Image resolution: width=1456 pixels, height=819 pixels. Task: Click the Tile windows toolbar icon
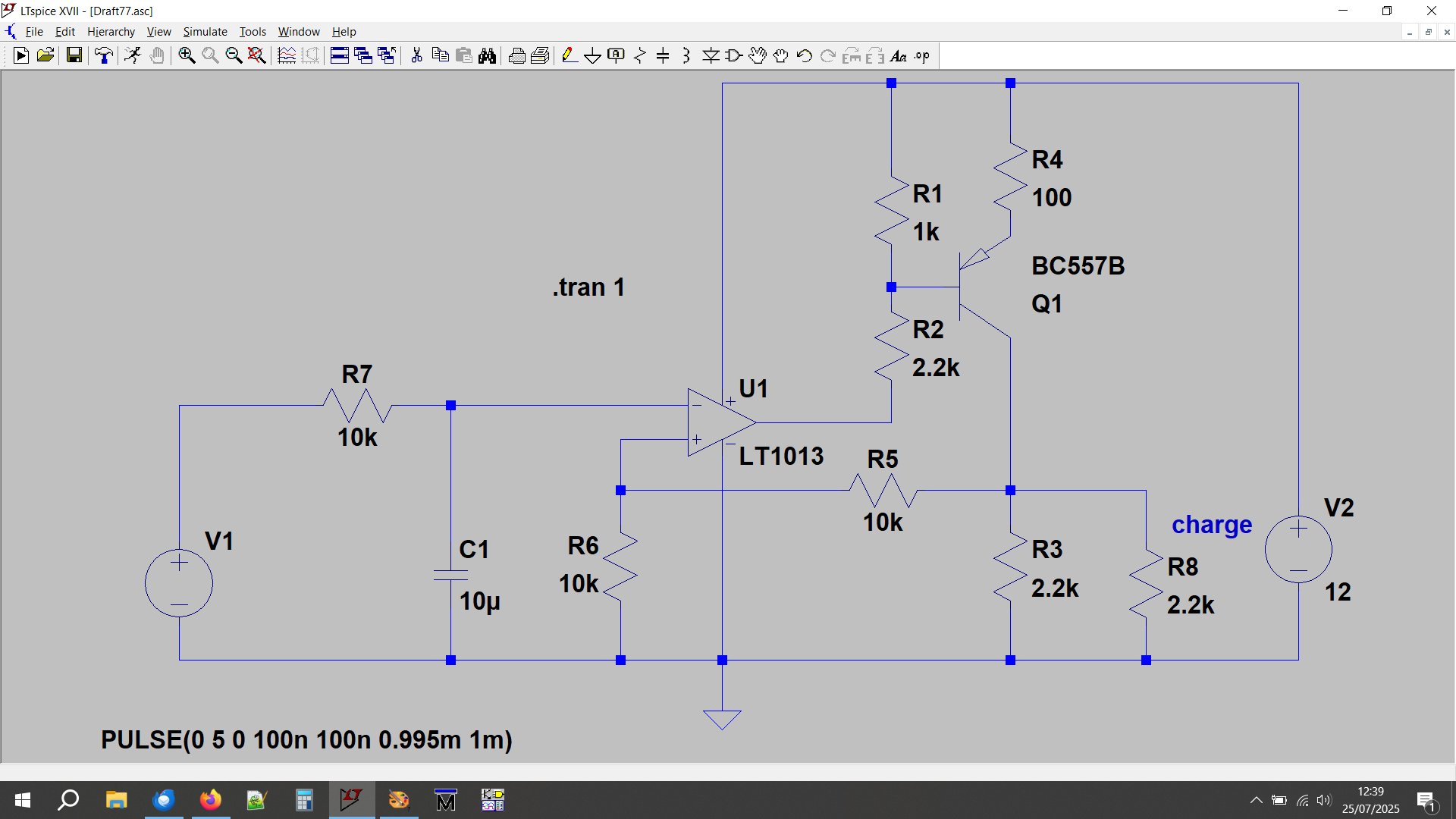pos(339,55)
